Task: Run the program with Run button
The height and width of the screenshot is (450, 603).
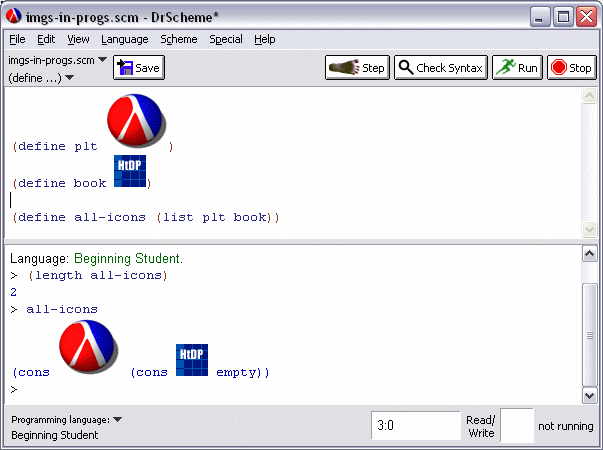Action: [517, 68]
